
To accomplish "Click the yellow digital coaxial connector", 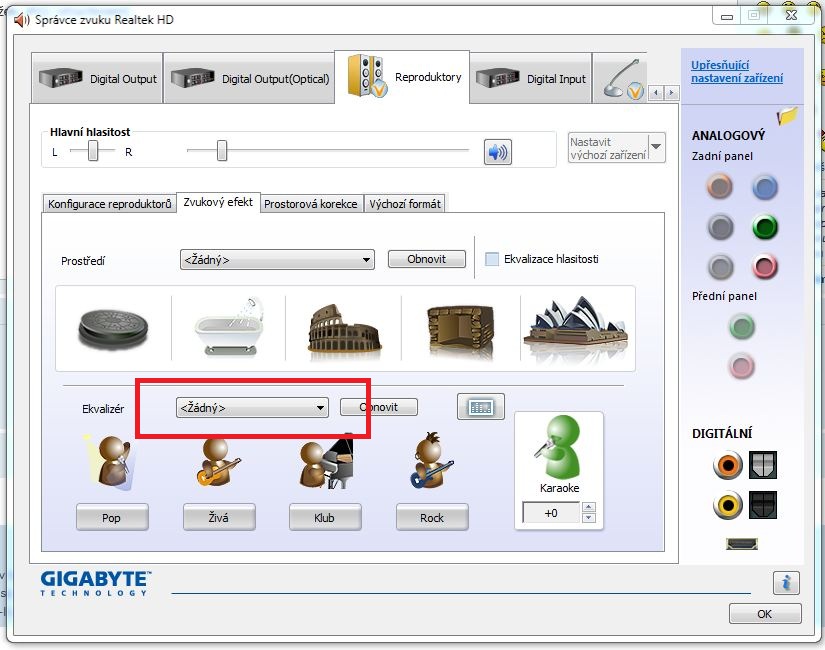I will coord(728,505).
